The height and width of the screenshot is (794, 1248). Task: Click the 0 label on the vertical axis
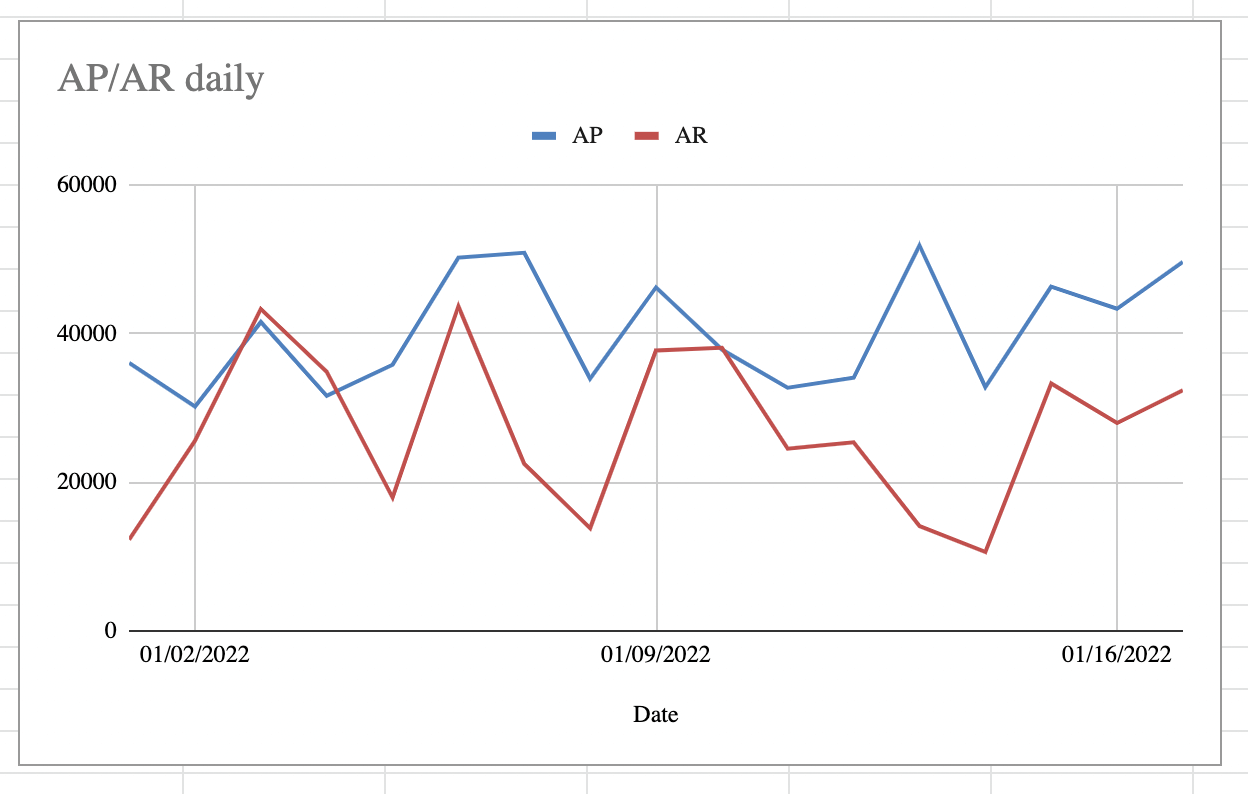(110, 631)
